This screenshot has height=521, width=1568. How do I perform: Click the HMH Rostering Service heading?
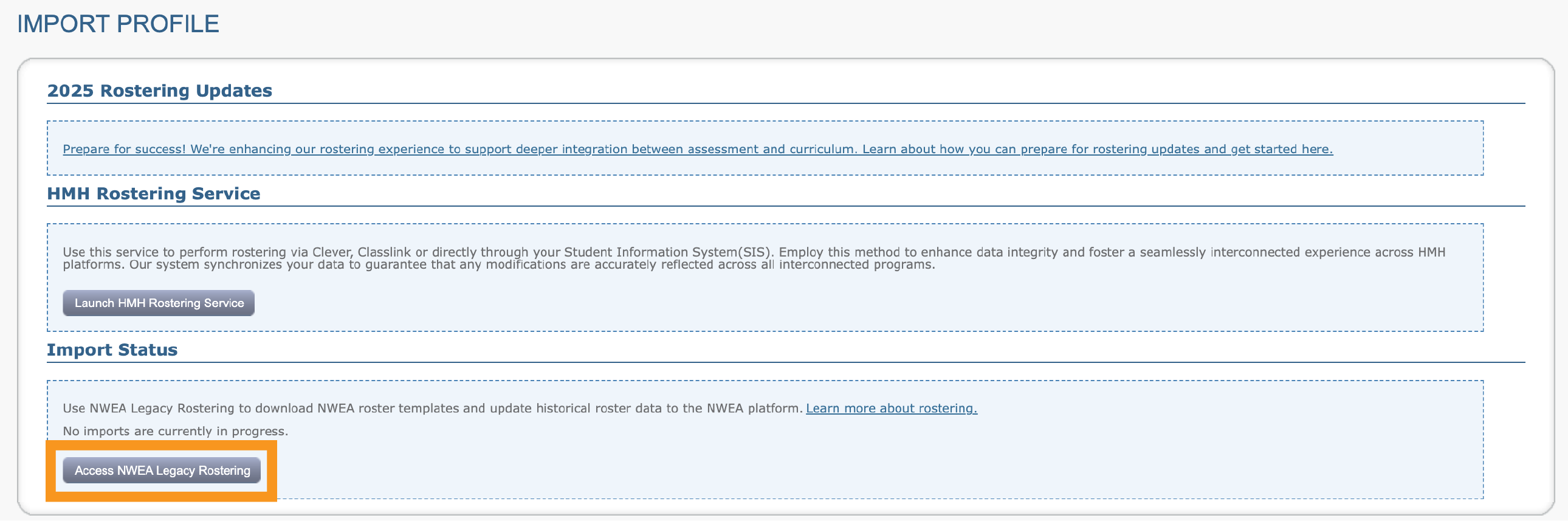point(153,193)
